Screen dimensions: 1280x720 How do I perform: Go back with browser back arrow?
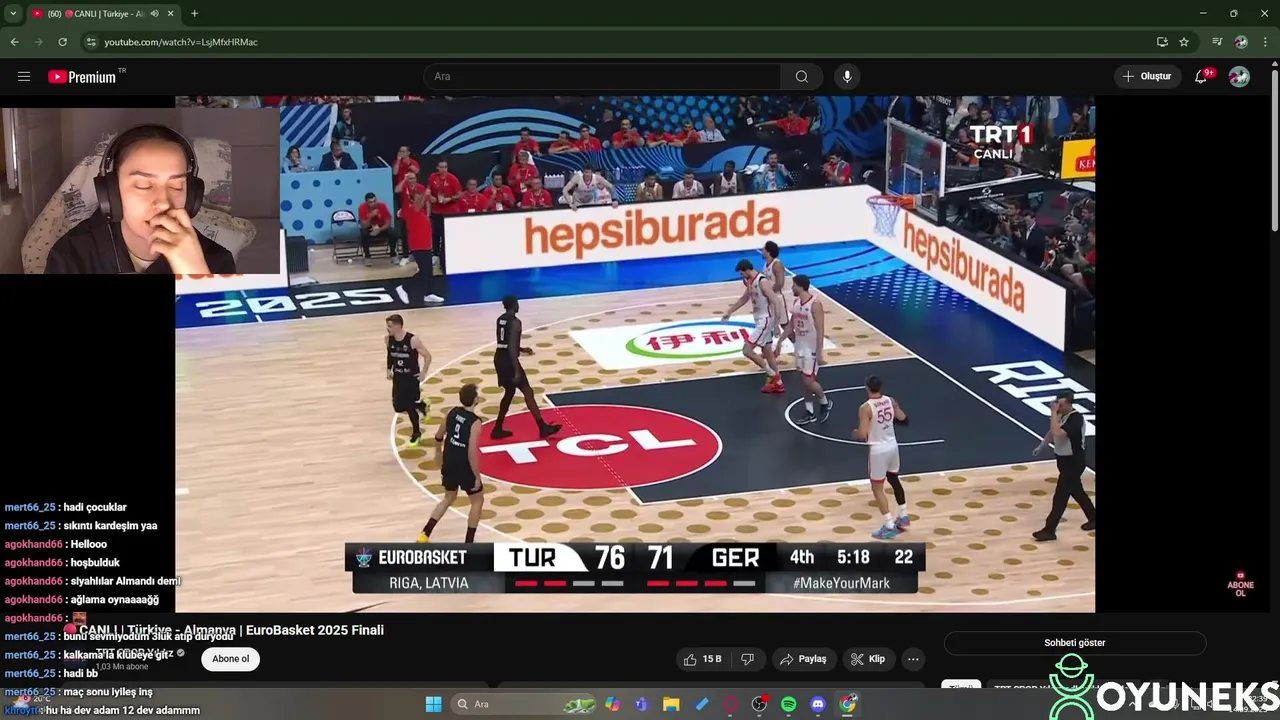14,42
